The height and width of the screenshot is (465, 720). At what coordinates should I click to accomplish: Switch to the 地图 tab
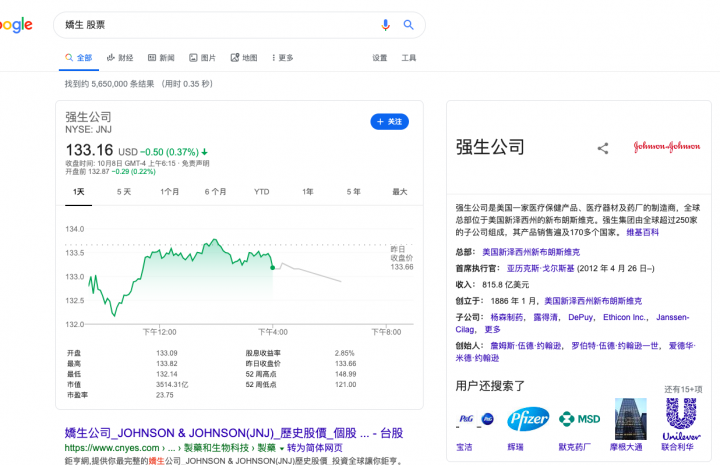[x=244, y=58]
